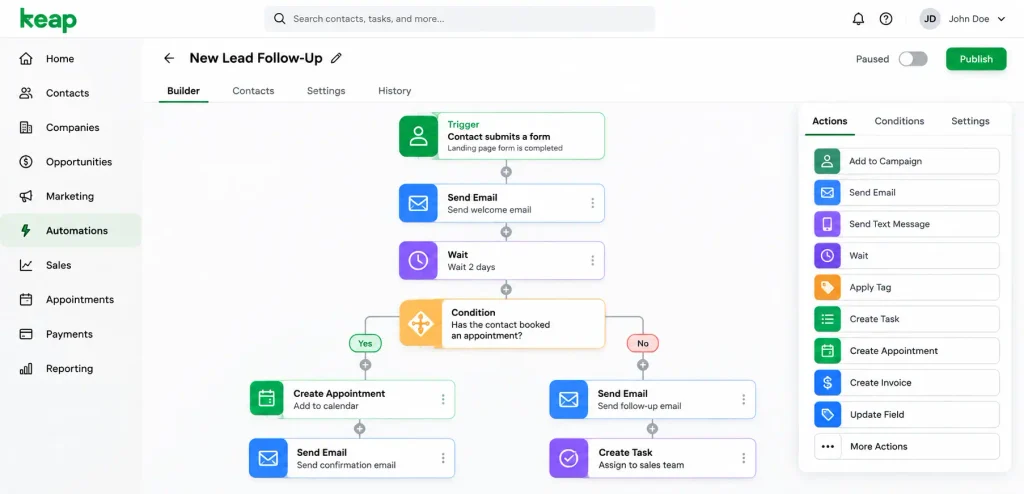Choose Apply Tag action

pos(906,288)
